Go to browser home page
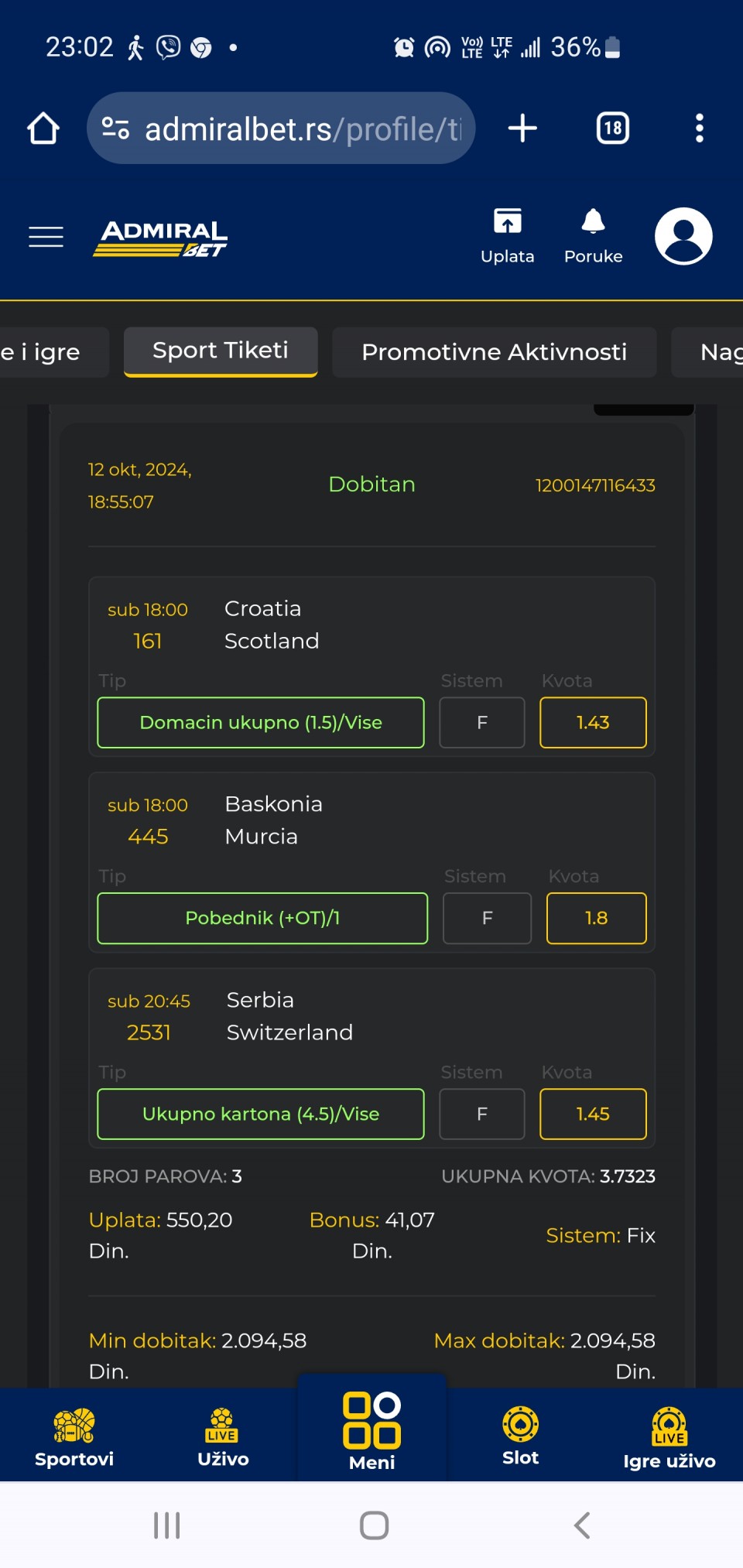The image size is (743, 1568). [x=43, y=128]
